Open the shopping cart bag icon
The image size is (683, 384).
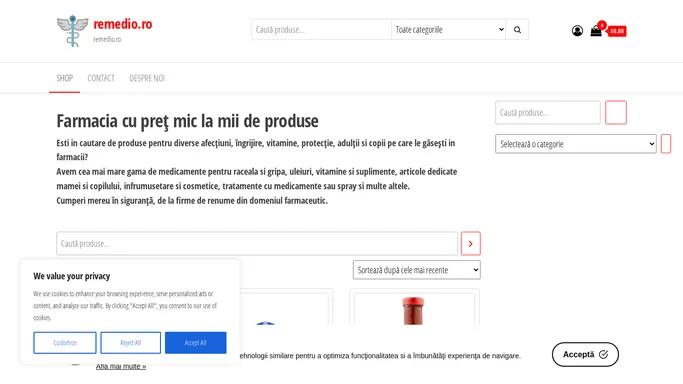pyautogui.click(x=596, y=31)
